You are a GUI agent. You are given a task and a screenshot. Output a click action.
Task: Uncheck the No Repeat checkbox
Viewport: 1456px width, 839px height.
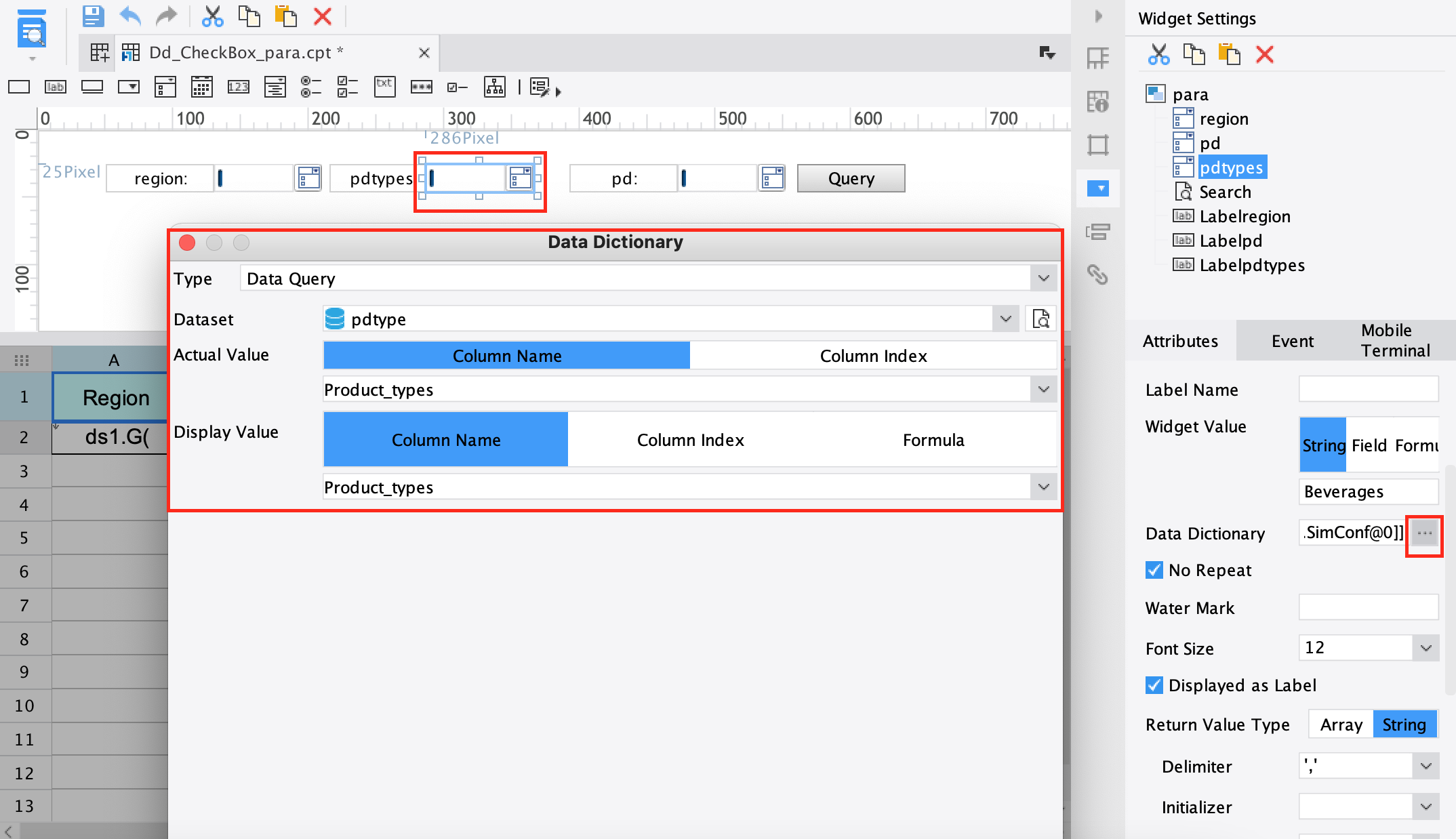[x=1153, y=570]
